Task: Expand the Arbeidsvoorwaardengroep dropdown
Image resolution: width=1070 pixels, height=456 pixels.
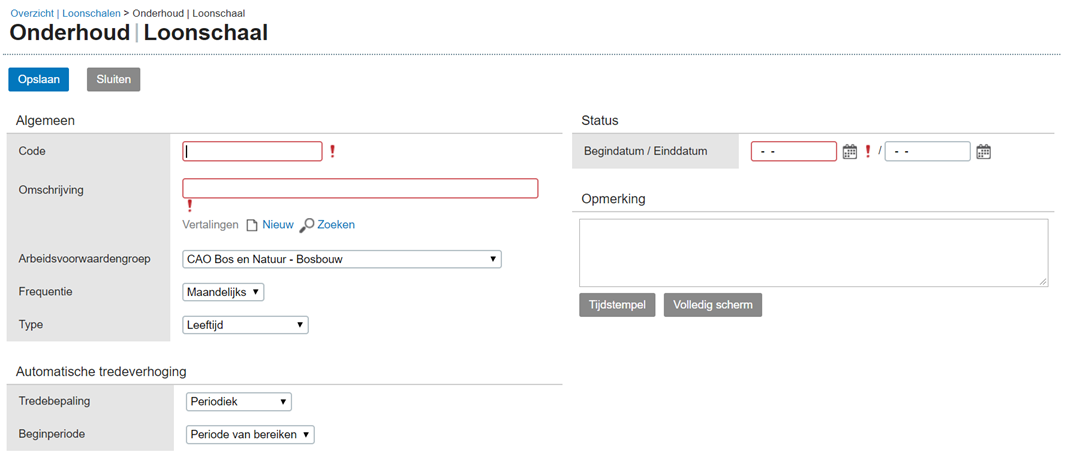Action: [342, 259]
